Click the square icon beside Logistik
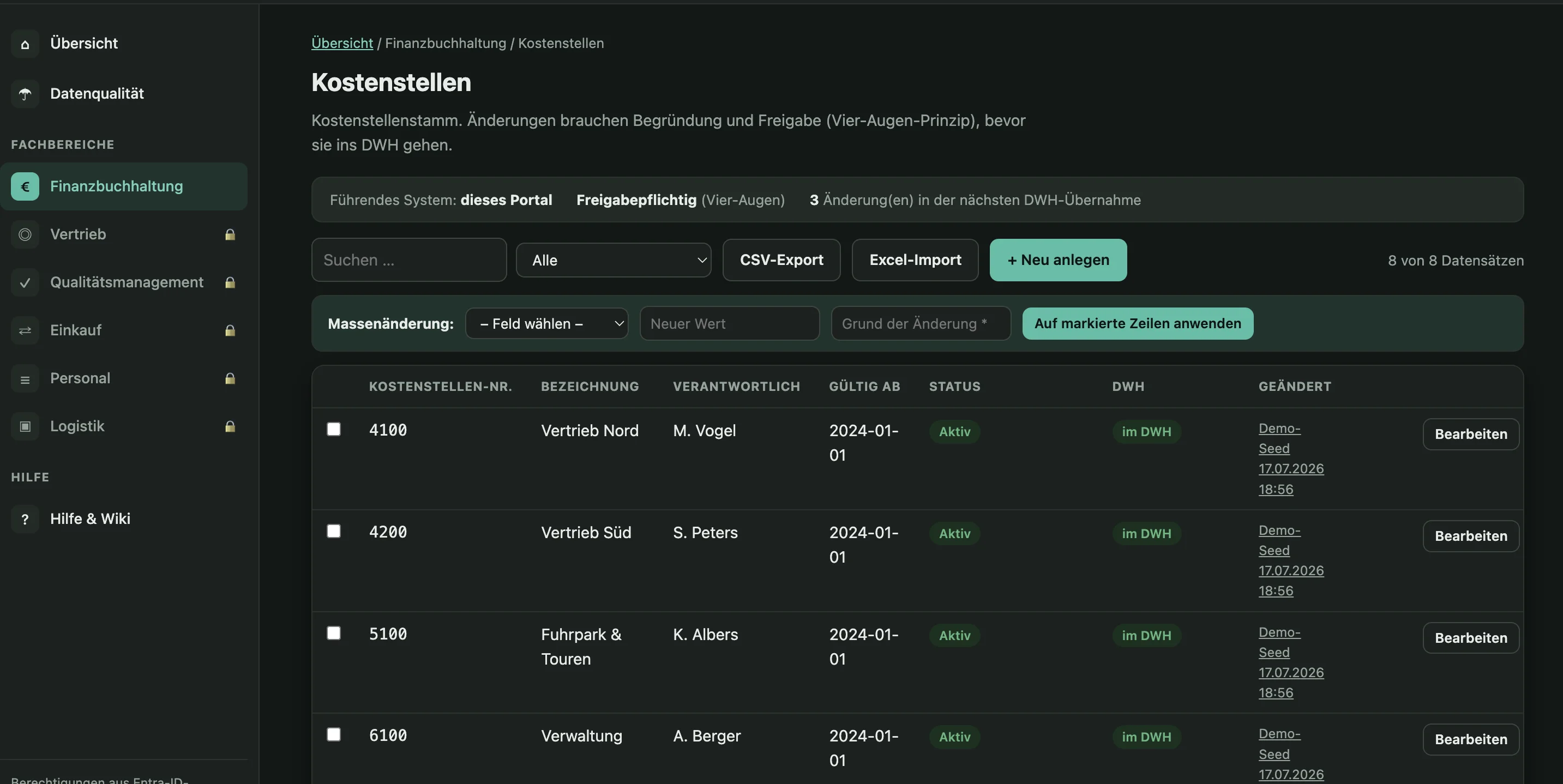The width and height of the screenshot is (1563, 784). point(25,426)
